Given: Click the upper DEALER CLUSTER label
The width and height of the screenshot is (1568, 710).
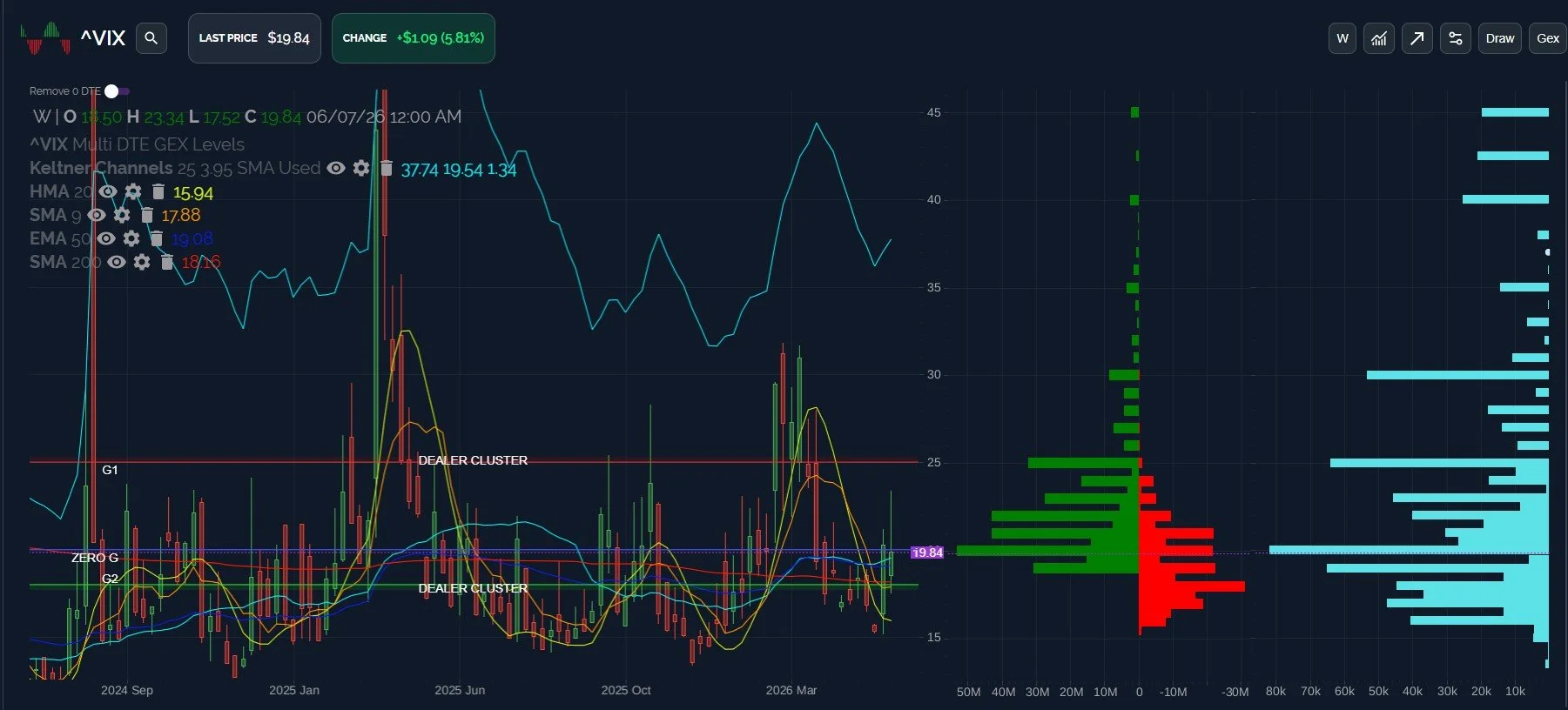Looking at the screenshot, I should [473, 460].
